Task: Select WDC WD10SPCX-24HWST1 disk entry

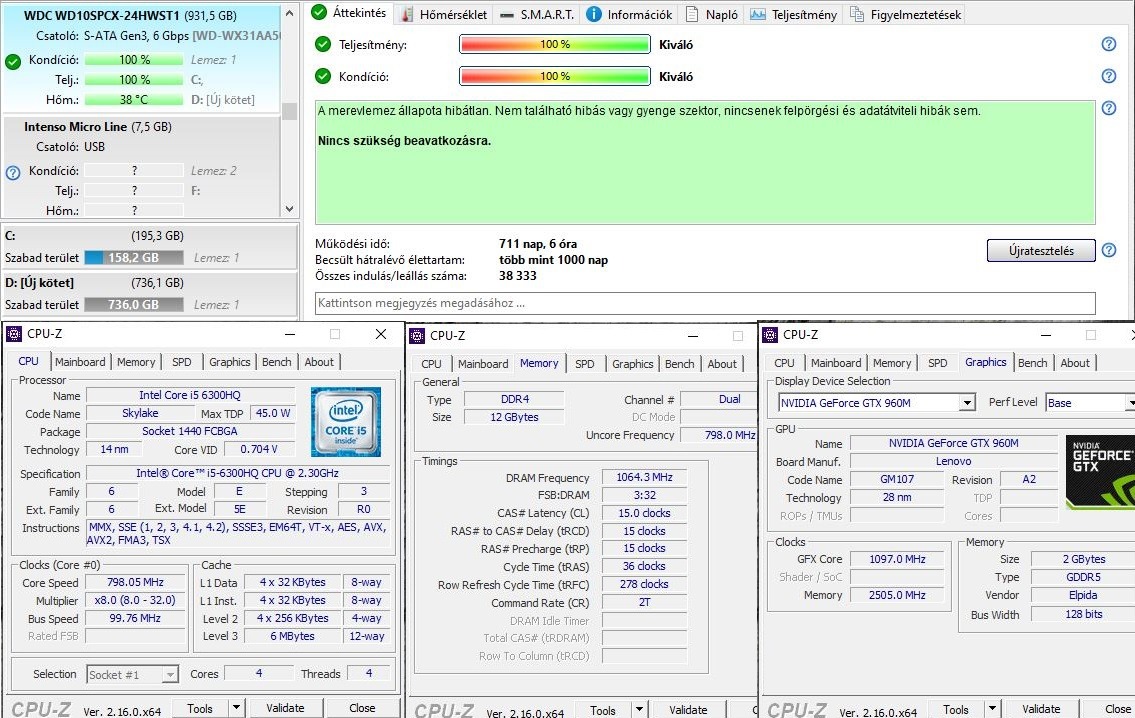Action: click(141, 58)
